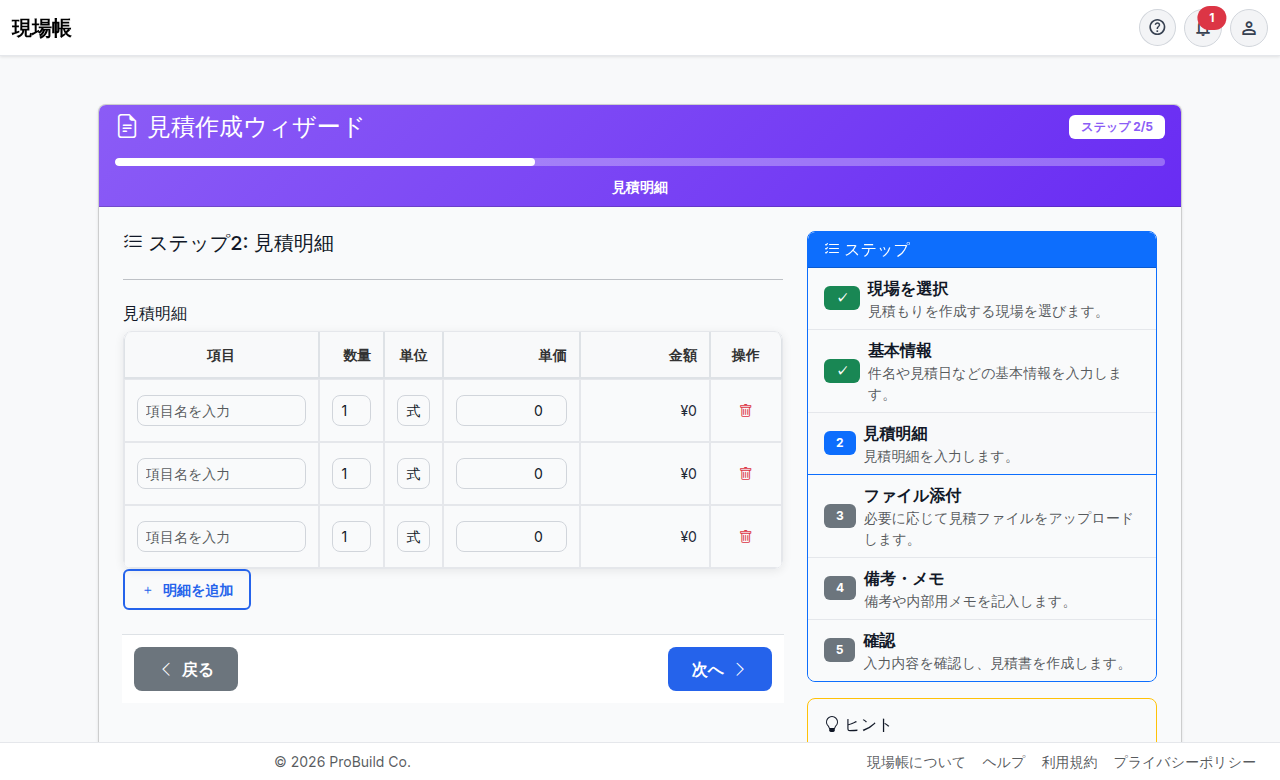This screenshot has height=780, width=1280.
Task: Click the red notification count badge
Action: click(x=1212, y=18)
